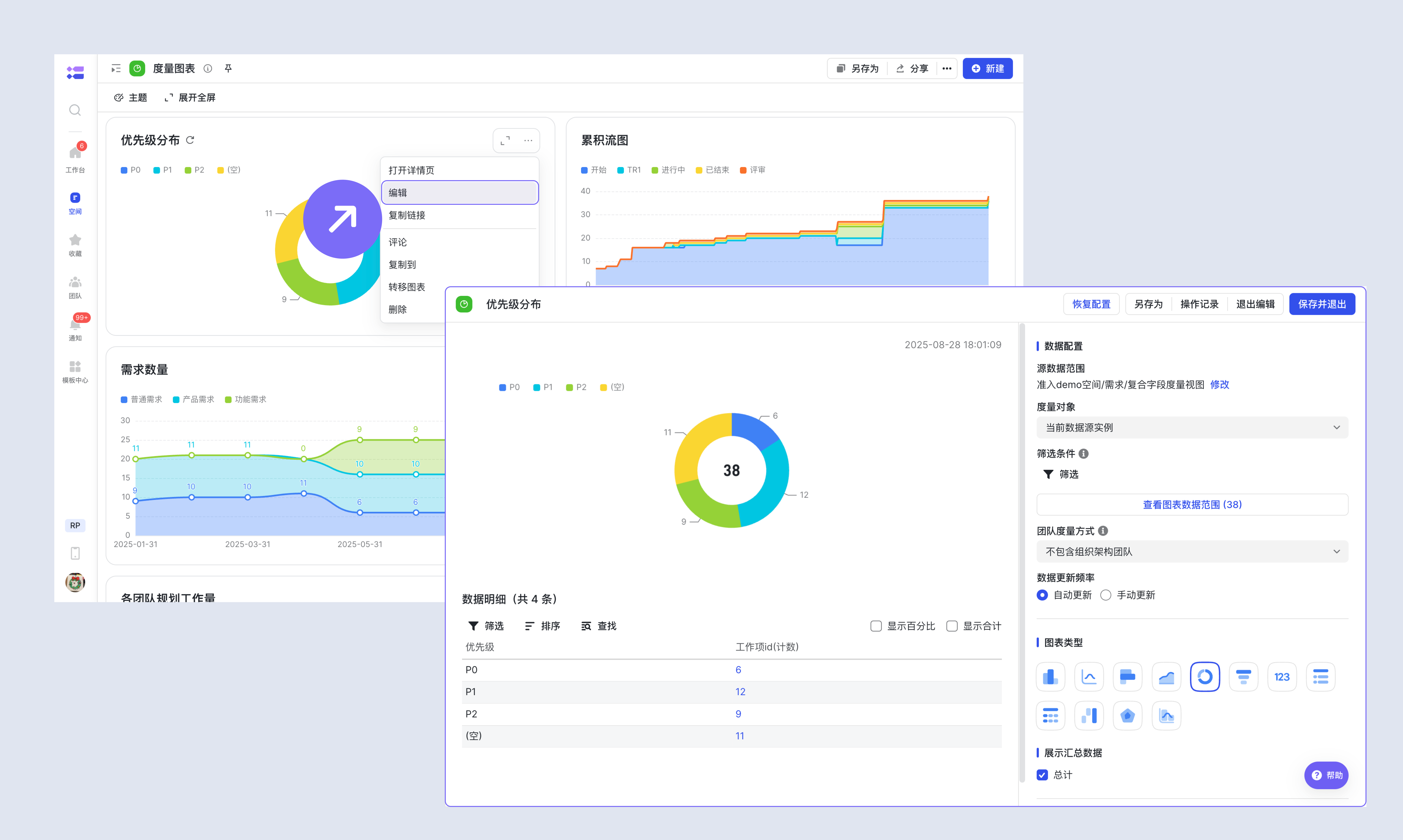Viewport: 1403px width, 840px height.
Task: Select the 123 number card chart type
Action: pyautogui.click(x=1282, y=677)
